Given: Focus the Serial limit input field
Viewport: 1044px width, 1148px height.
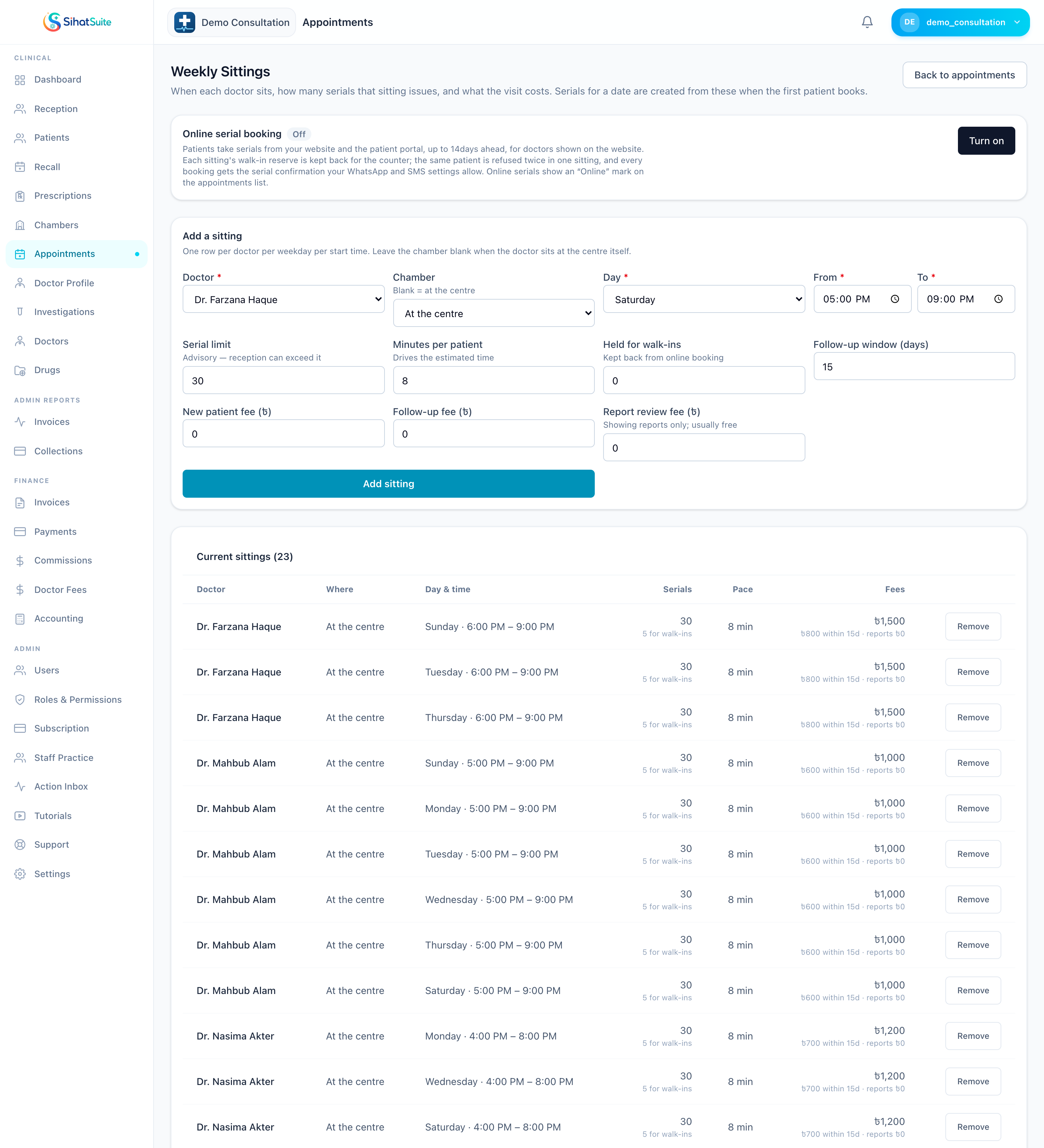Looking at the screenshot, I should click(x=283, y=380).
